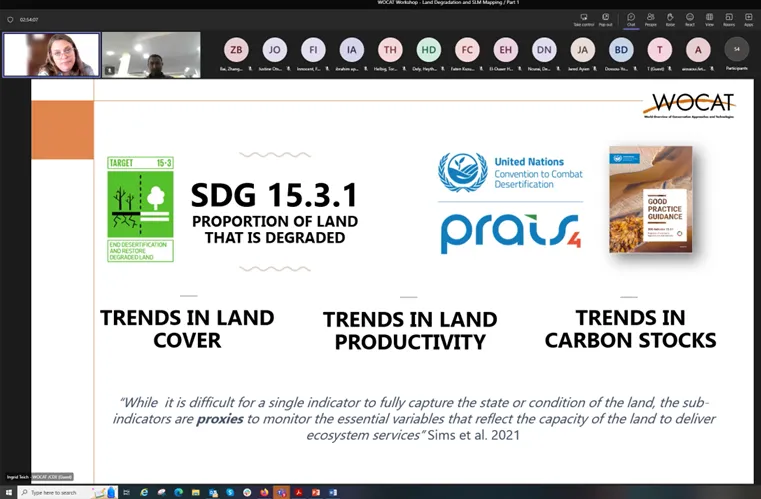Screen dimensions: 761x499
Task: Click the Good Practice Guidance book cover
Action: coord(650,199)
